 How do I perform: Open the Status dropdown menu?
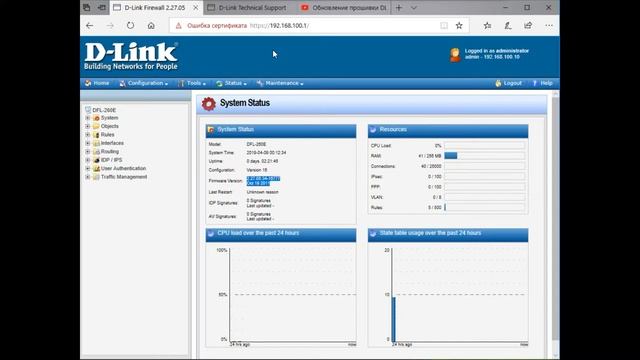click(x=231, y=83)
